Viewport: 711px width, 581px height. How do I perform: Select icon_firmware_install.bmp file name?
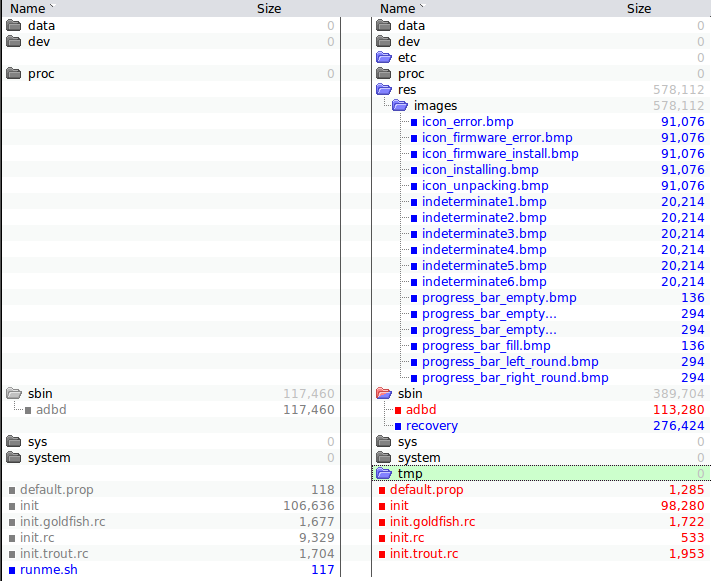(x=500, y=153)
